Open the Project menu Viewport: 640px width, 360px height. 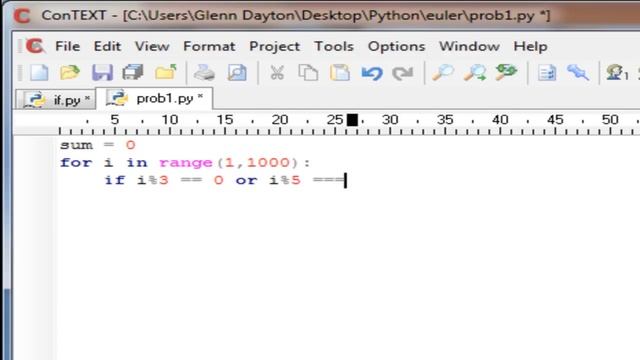pyautogui.click(x=275, y=47)
